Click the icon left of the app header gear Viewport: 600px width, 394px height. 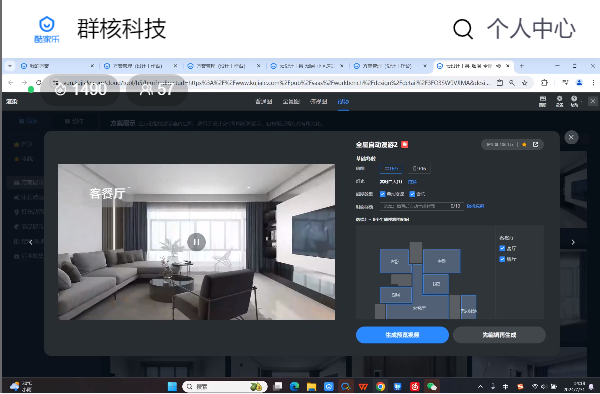[543, 101]
